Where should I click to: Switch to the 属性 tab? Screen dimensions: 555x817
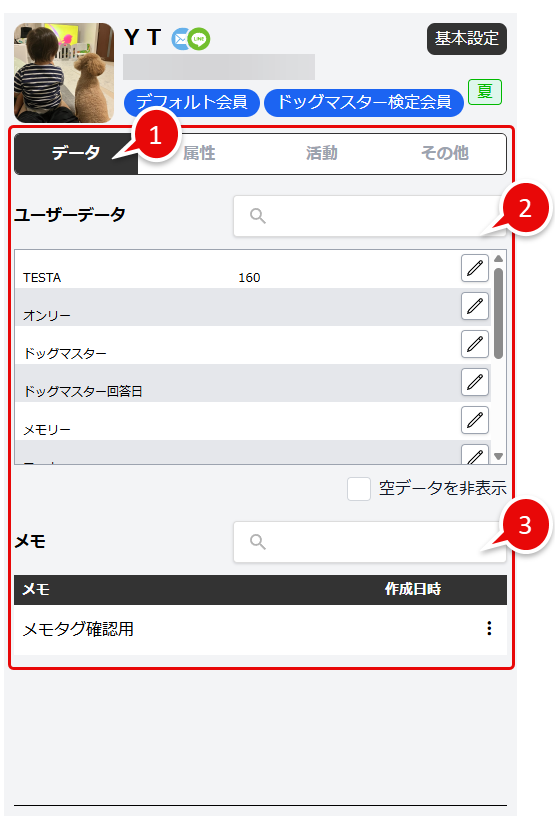199,153
